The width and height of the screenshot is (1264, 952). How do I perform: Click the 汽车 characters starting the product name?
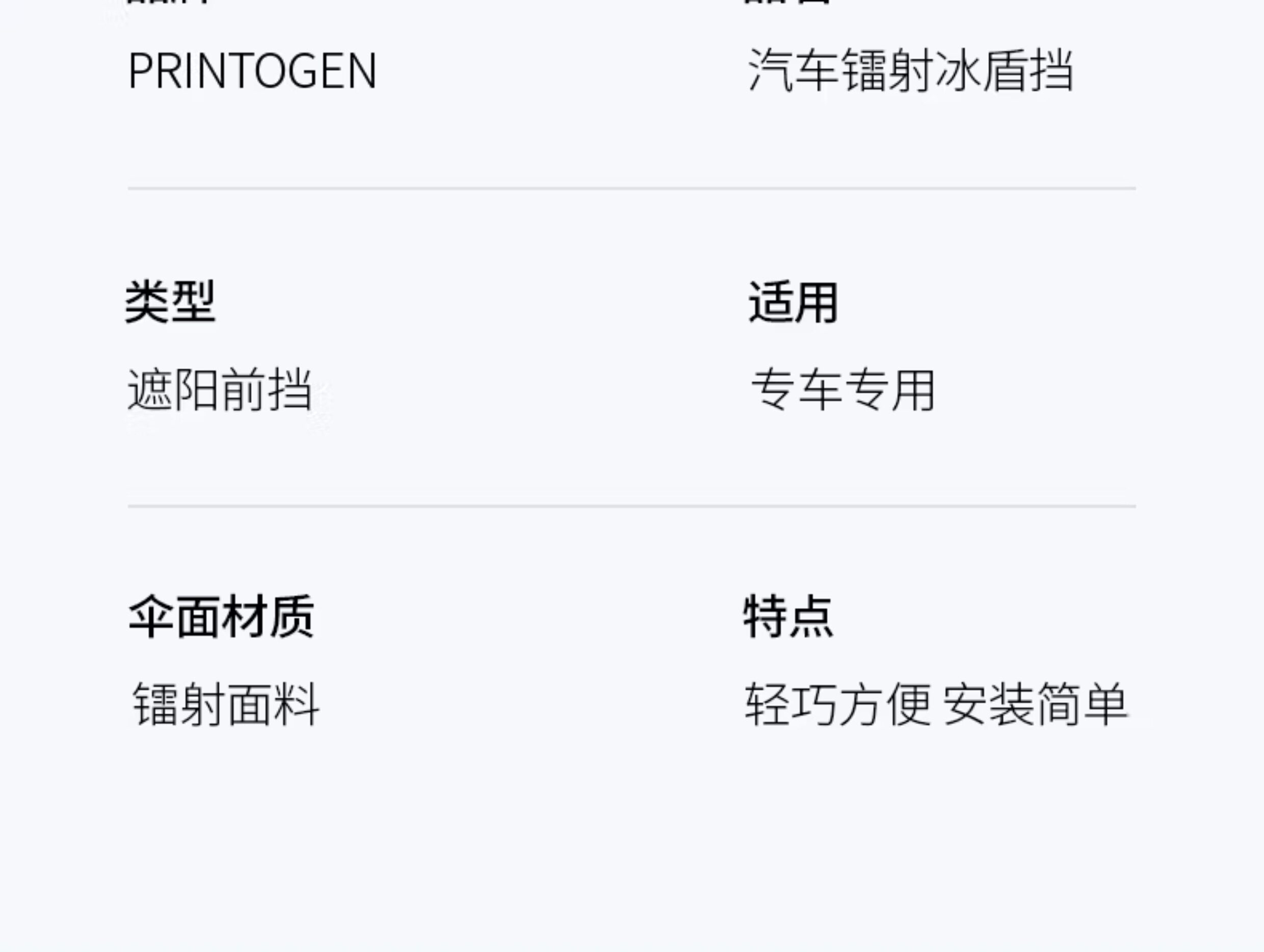(793, 71)
